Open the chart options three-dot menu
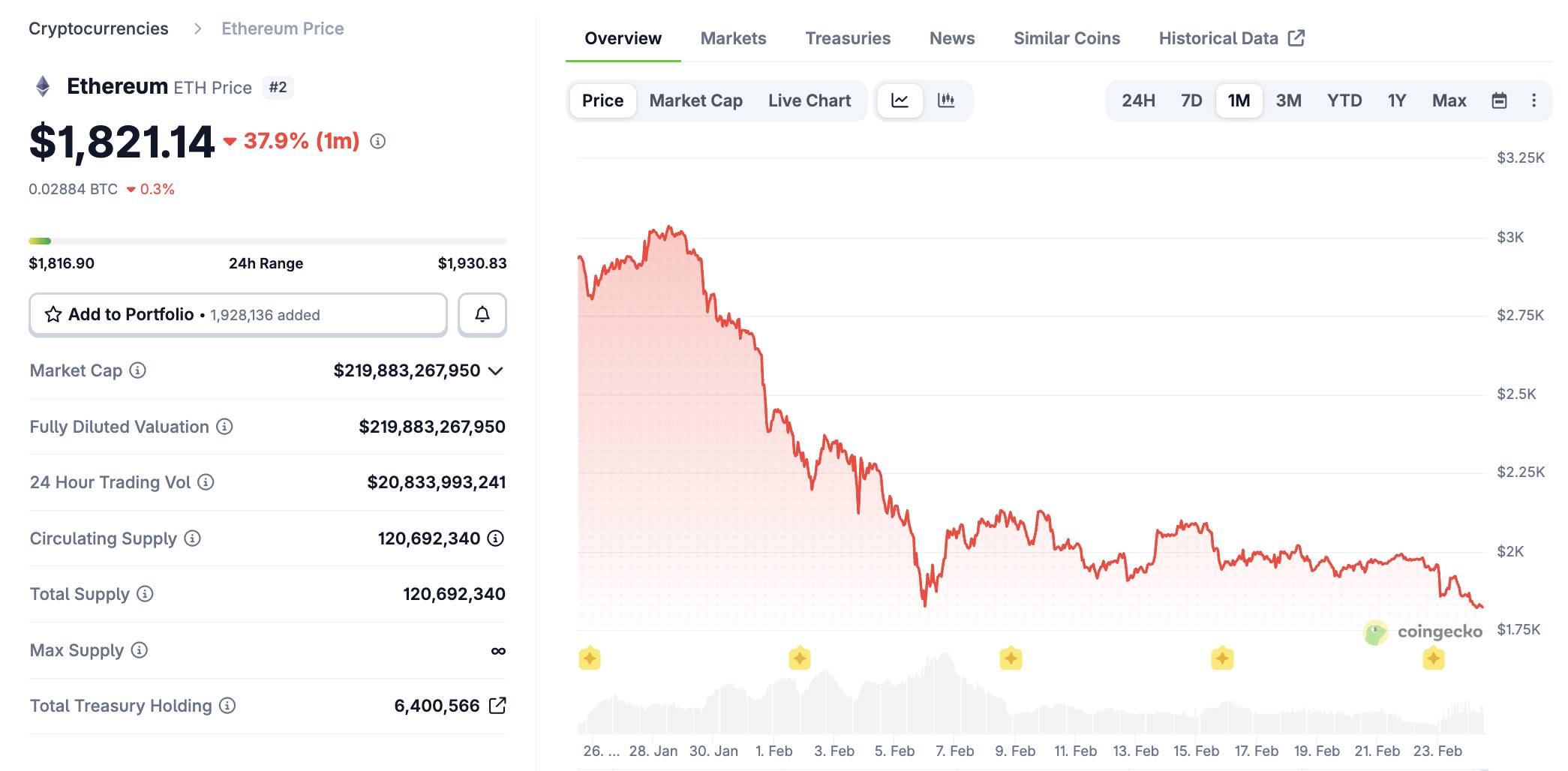The height and width of the screenshot is (771, 1568). pyautogui.click(x=1533, y=100)
